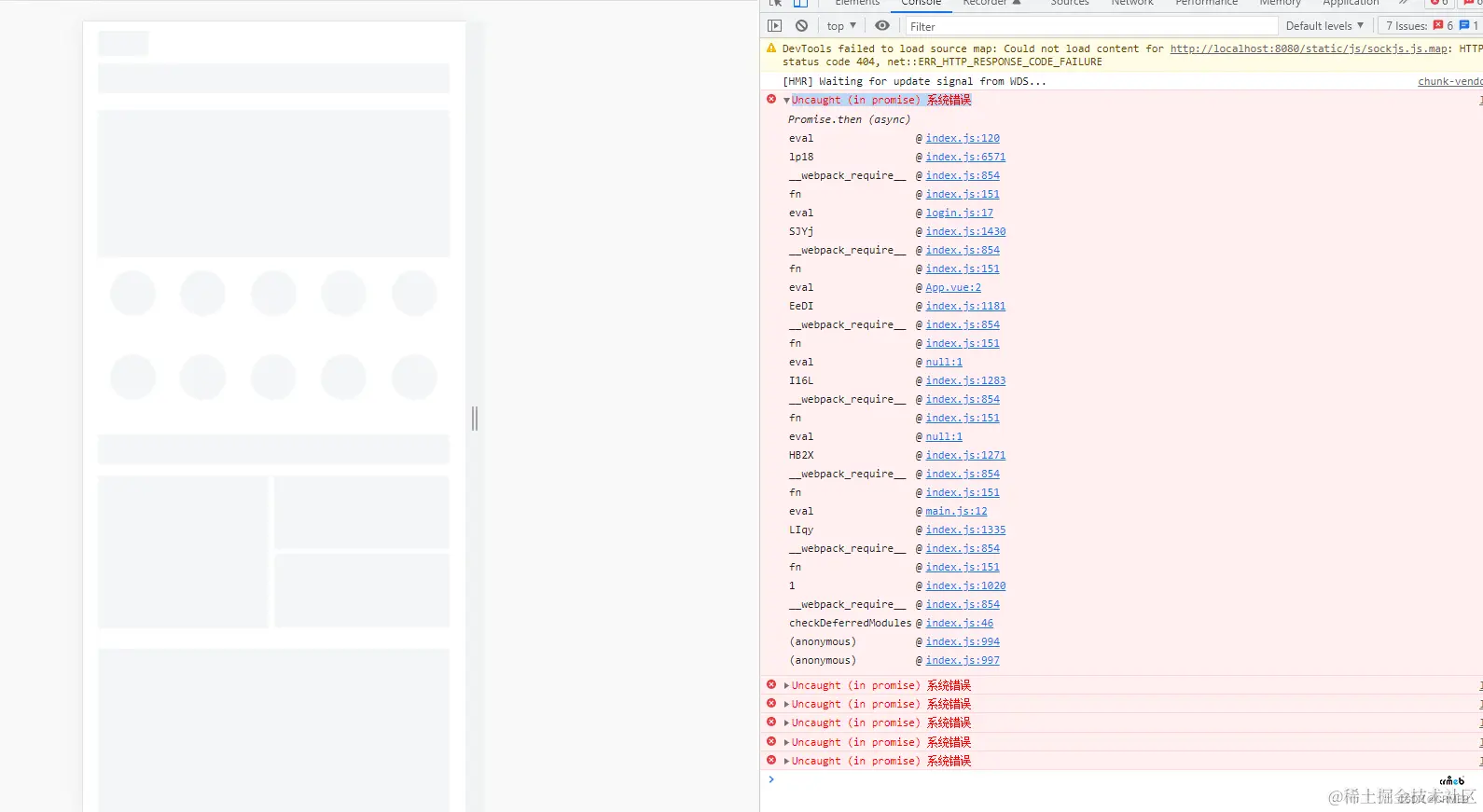The height and width of the screenshot is (812, 1483).
Task: Open the index.js:994 source link
Action: click(x=963, y=641)
